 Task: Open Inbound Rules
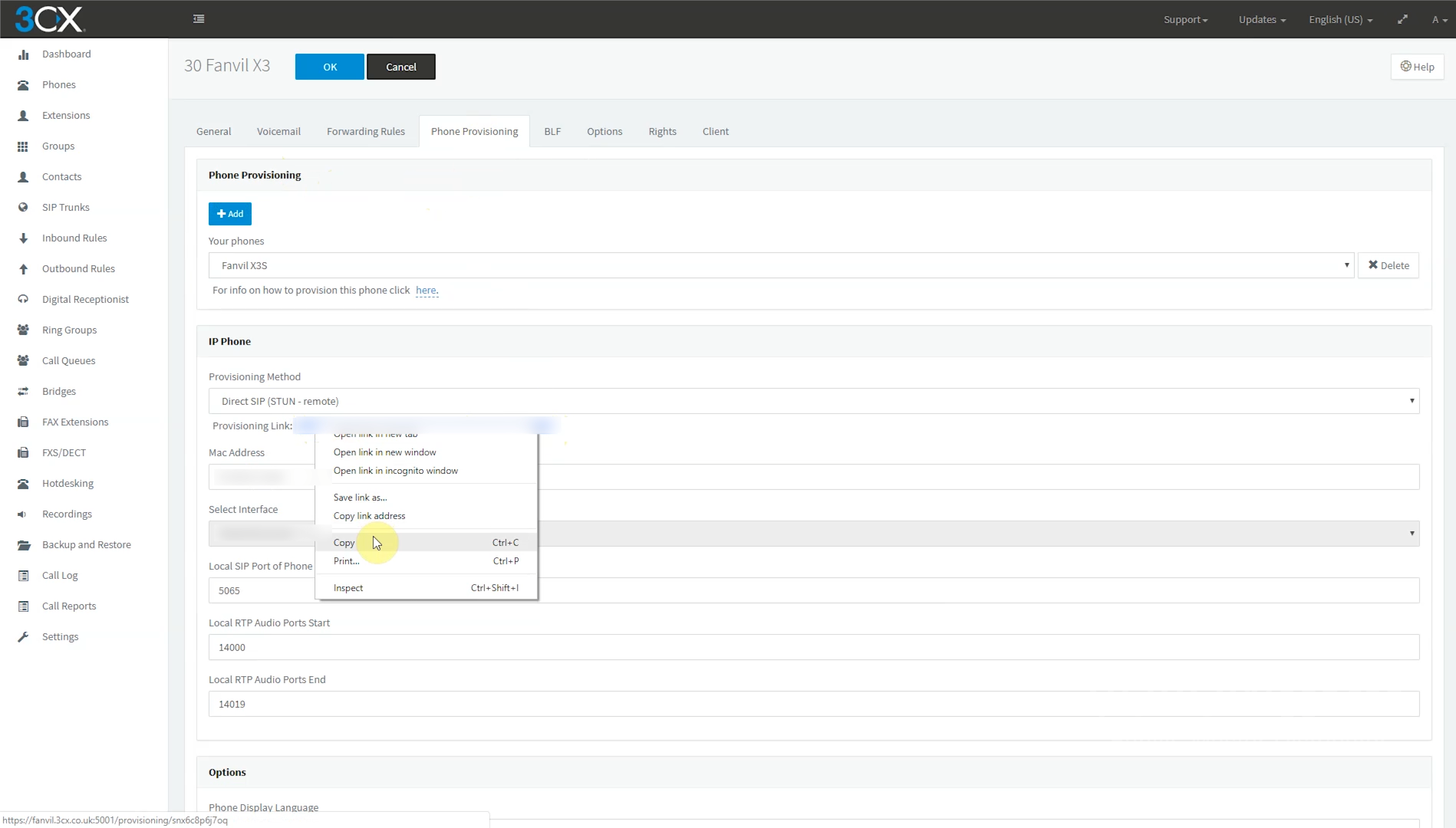[x=74, y=238]
